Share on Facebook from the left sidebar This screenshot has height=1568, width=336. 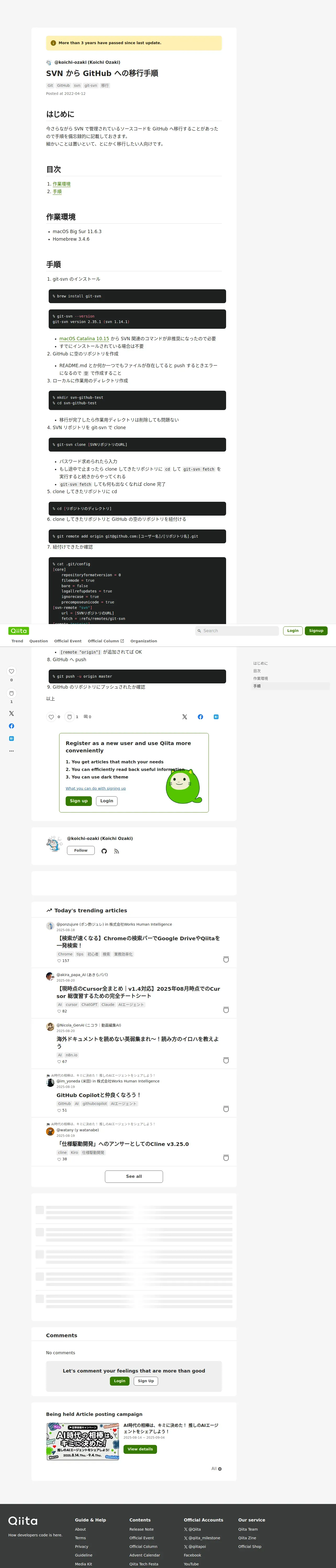(x=11, y=726)
